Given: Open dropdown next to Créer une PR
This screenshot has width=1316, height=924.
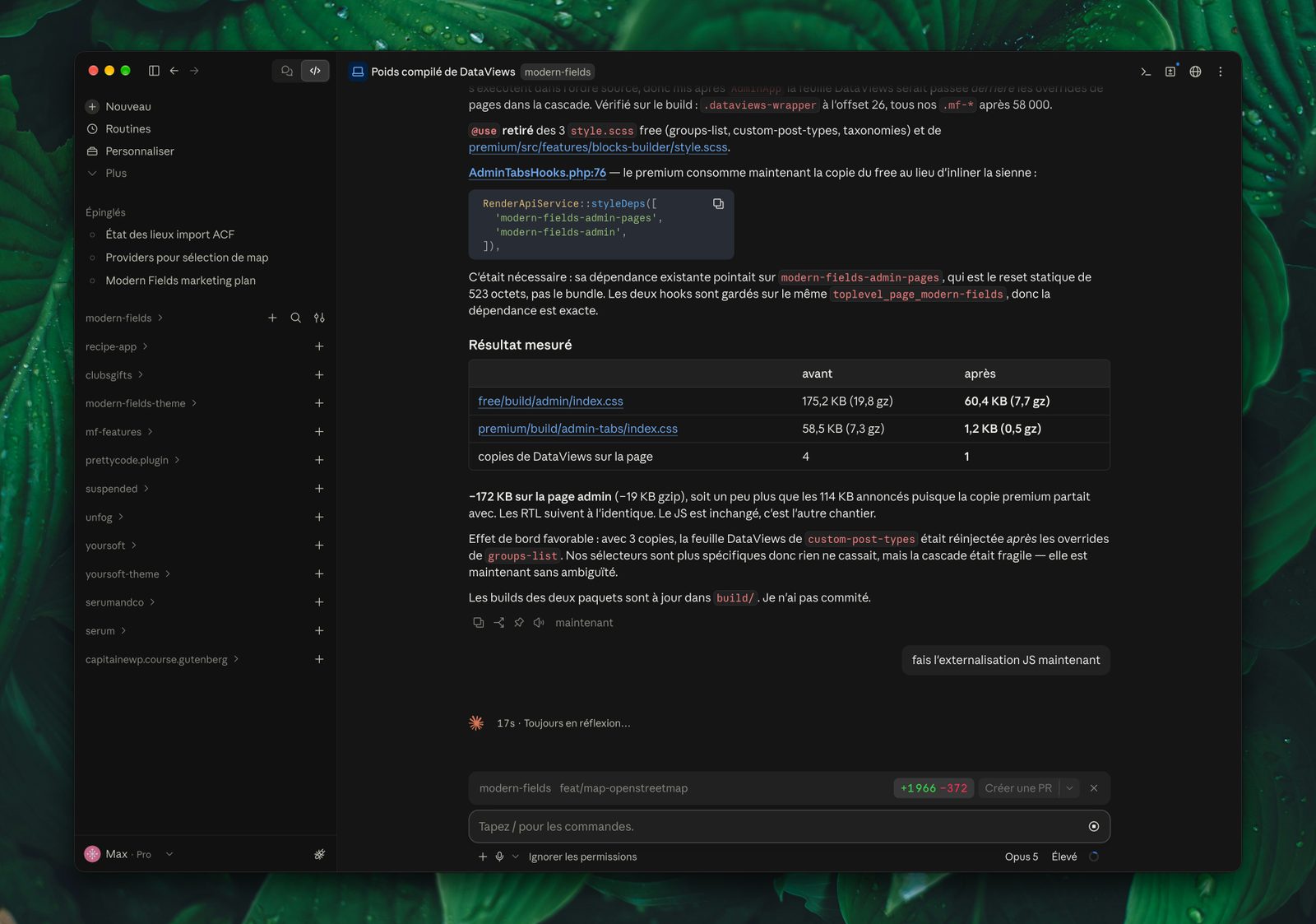Looking at the screenshot, I should [x=1069, y=788].
